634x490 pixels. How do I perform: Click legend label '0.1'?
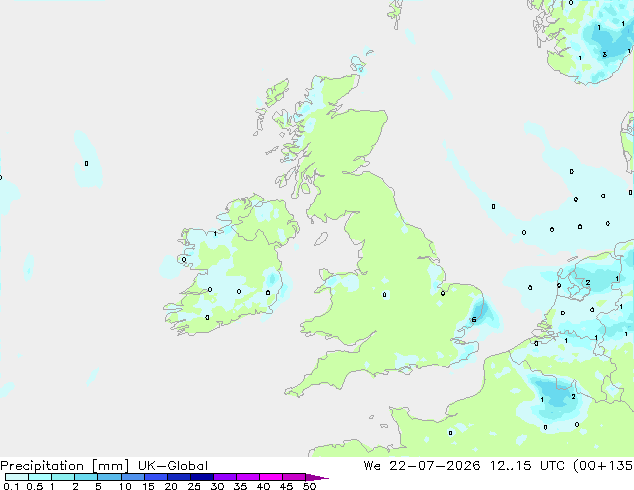tap(12, 486)
